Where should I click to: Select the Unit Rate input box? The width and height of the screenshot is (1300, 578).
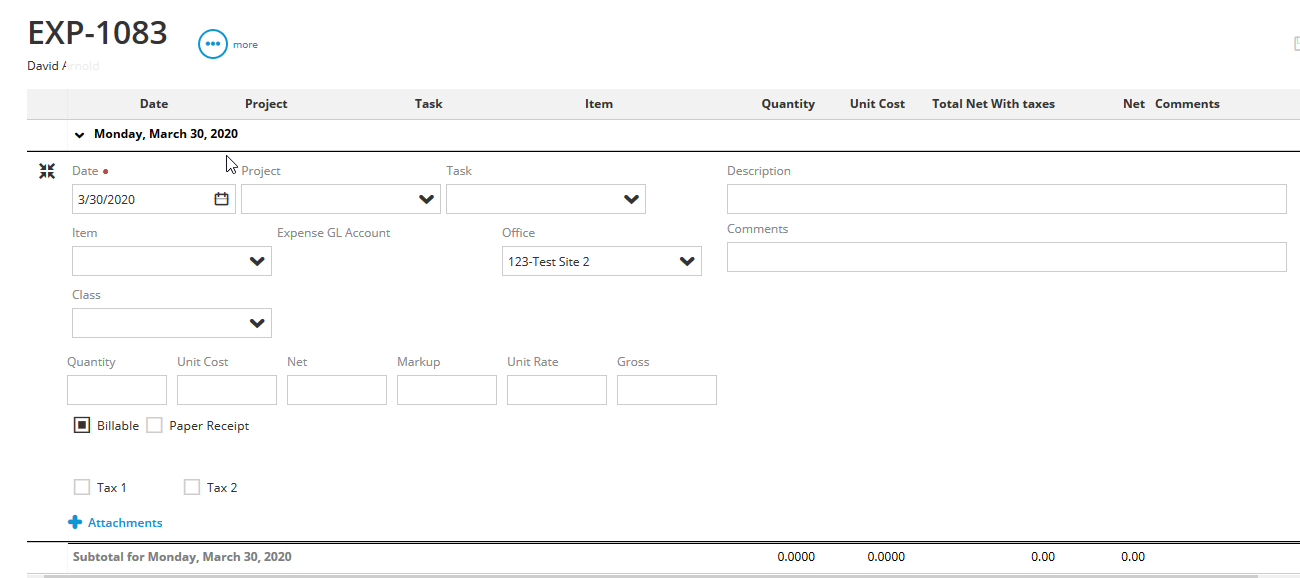pyautogui.click(x=557, y=390)
